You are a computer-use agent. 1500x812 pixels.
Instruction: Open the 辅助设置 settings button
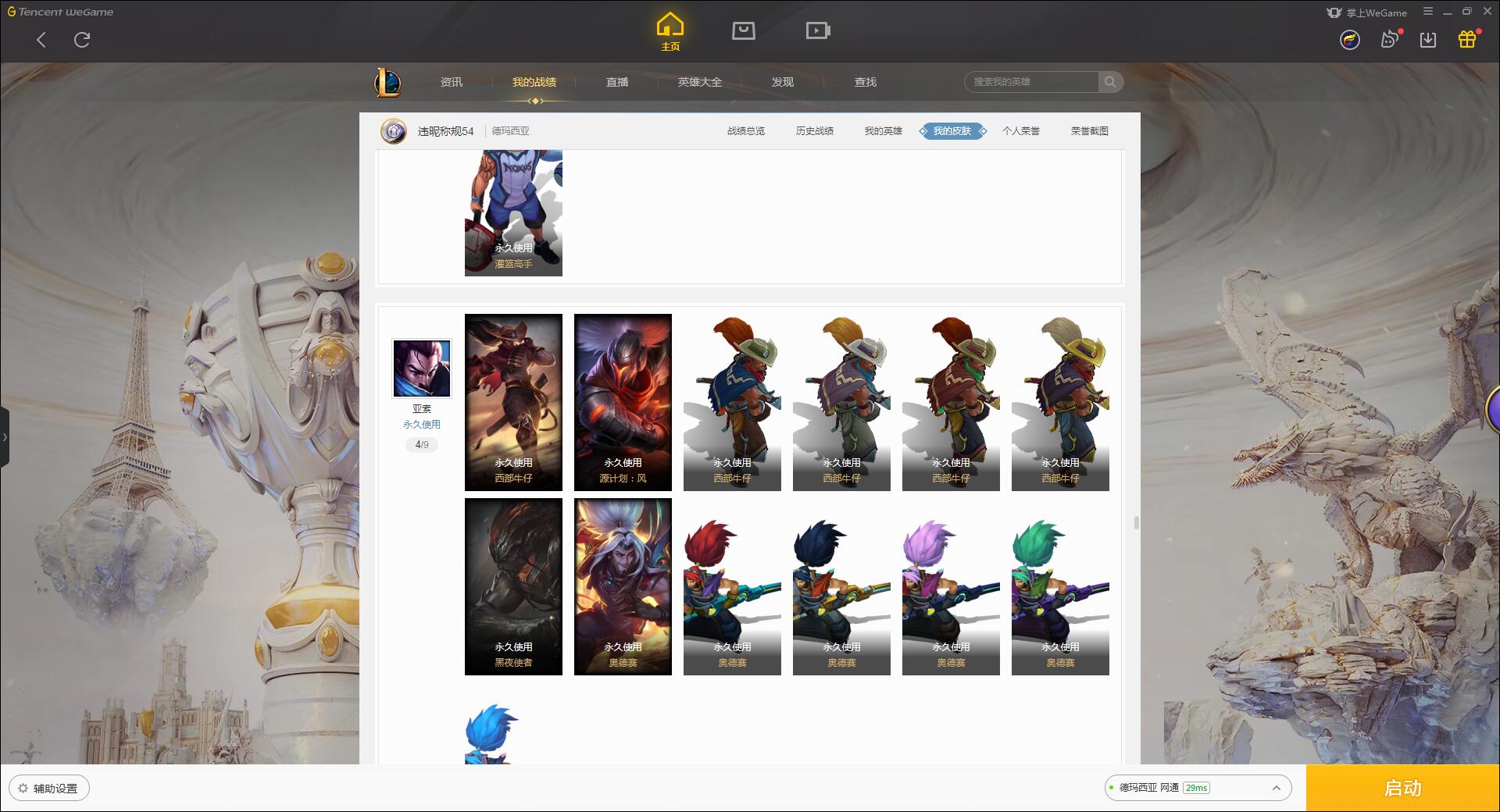coord(49,789)
